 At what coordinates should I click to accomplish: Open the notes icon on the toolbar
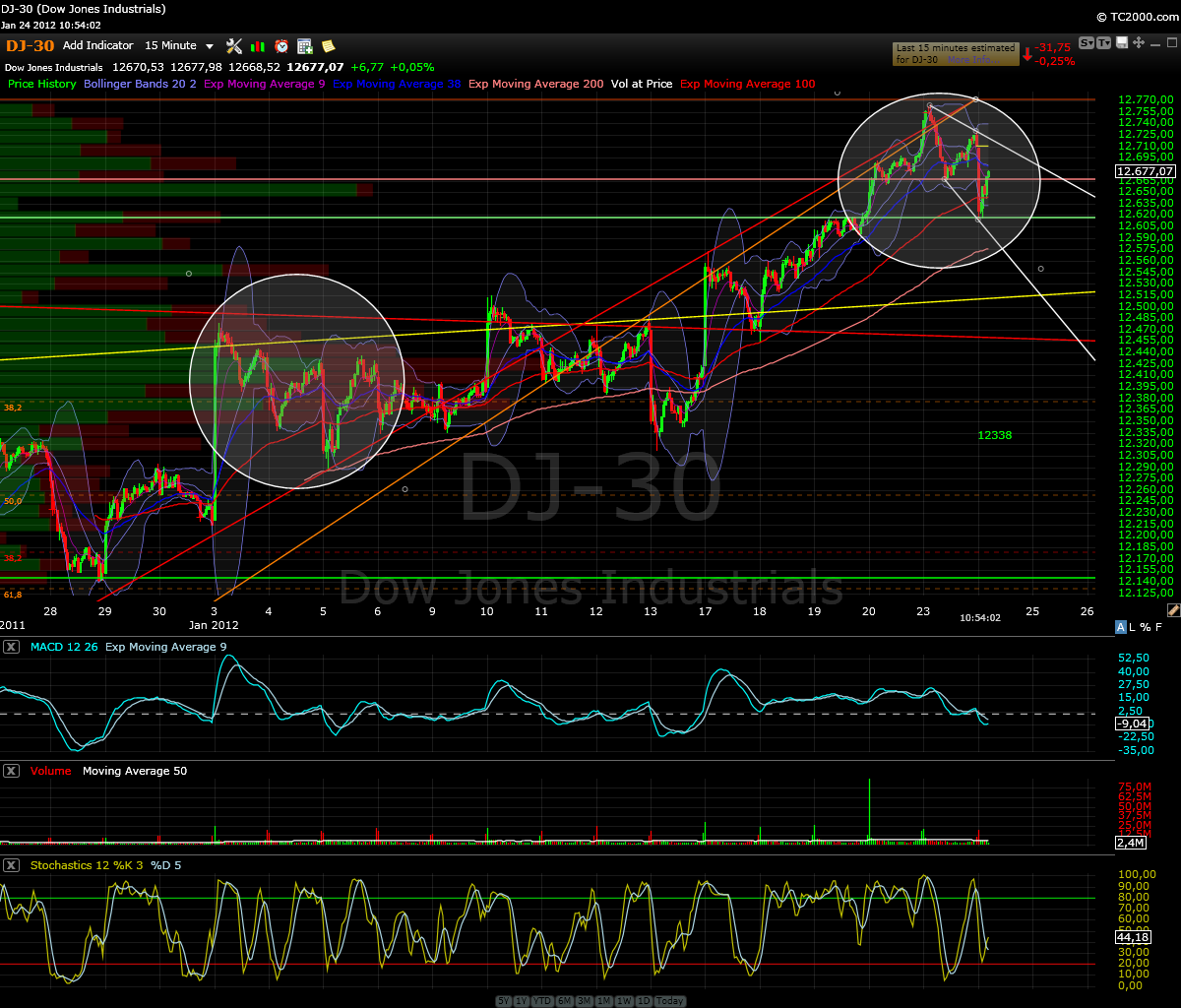coord(328,46)
